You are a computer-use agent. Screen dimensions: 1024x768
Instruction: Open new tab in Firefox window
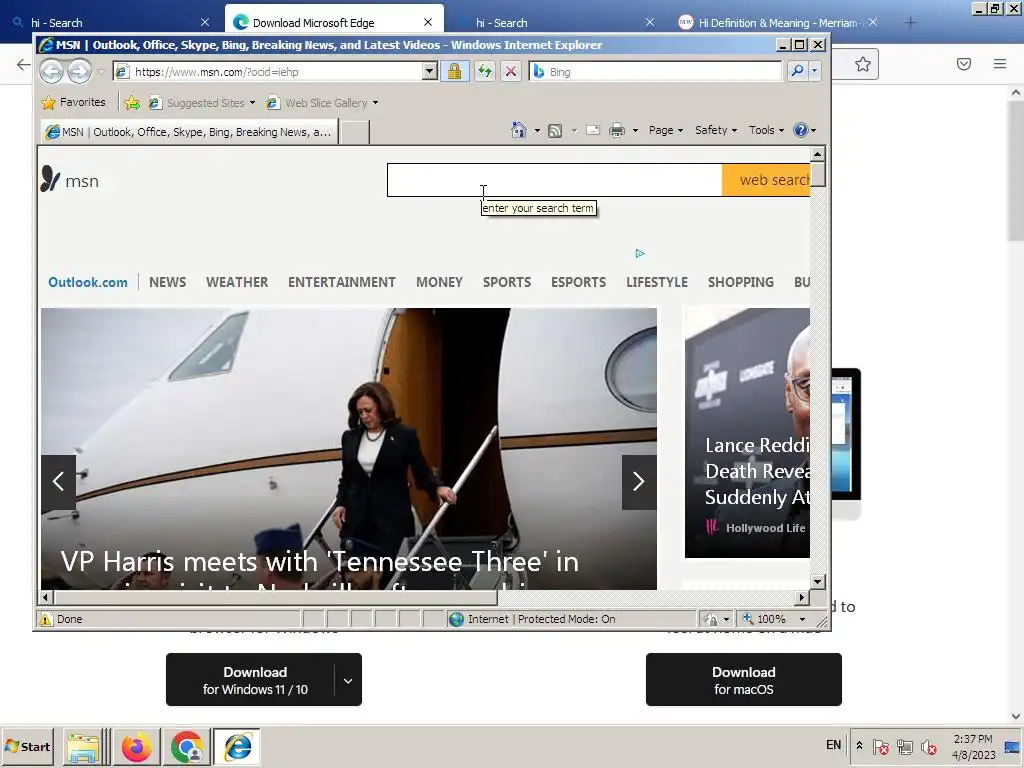(910, 23)
